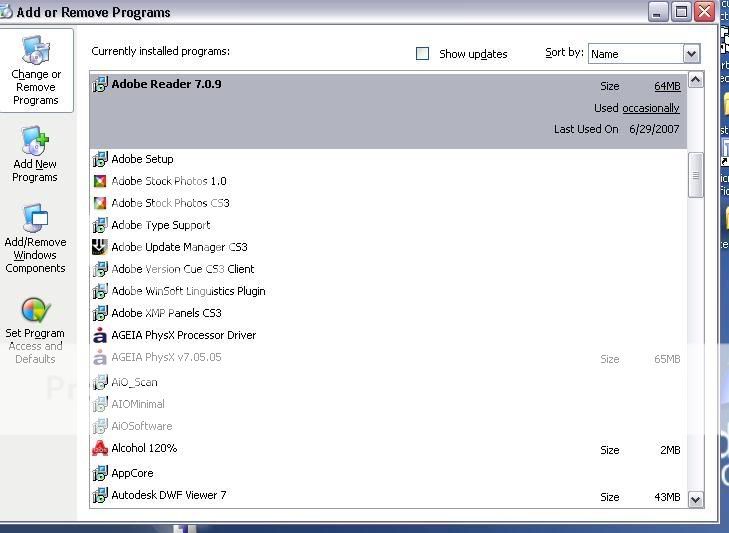
Task: Select the AppCore entry
Action: pos(388,473)
